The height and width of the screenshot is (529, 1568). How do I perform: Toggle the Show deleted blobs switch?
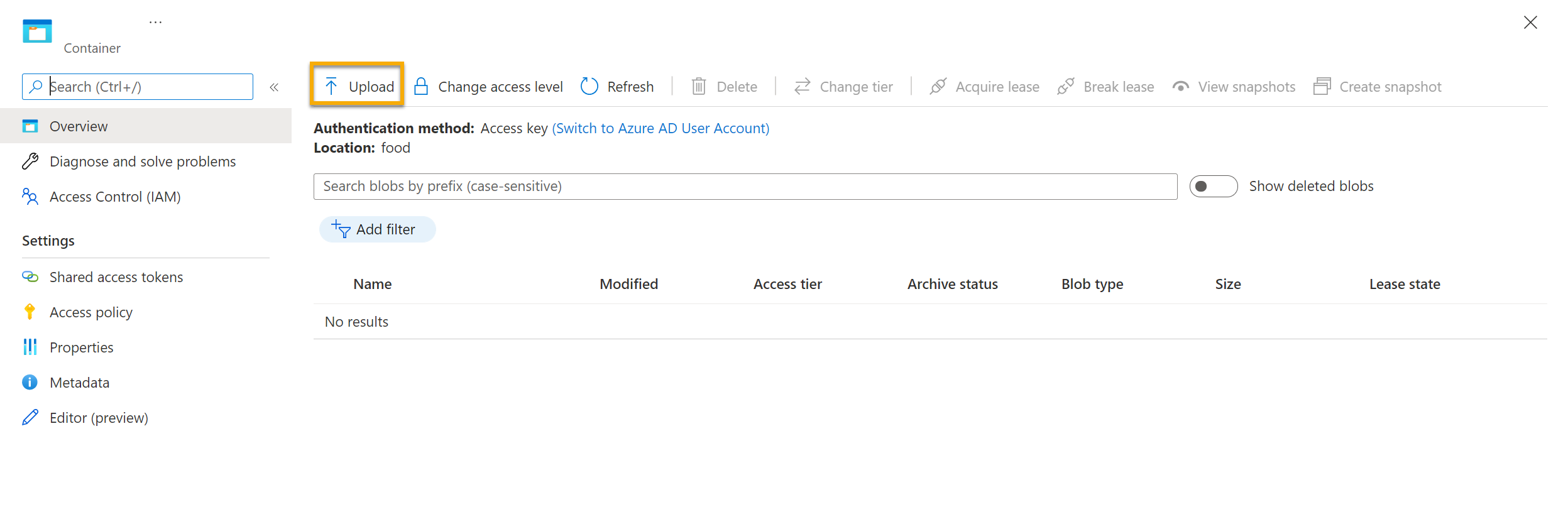click(1213, 187)
